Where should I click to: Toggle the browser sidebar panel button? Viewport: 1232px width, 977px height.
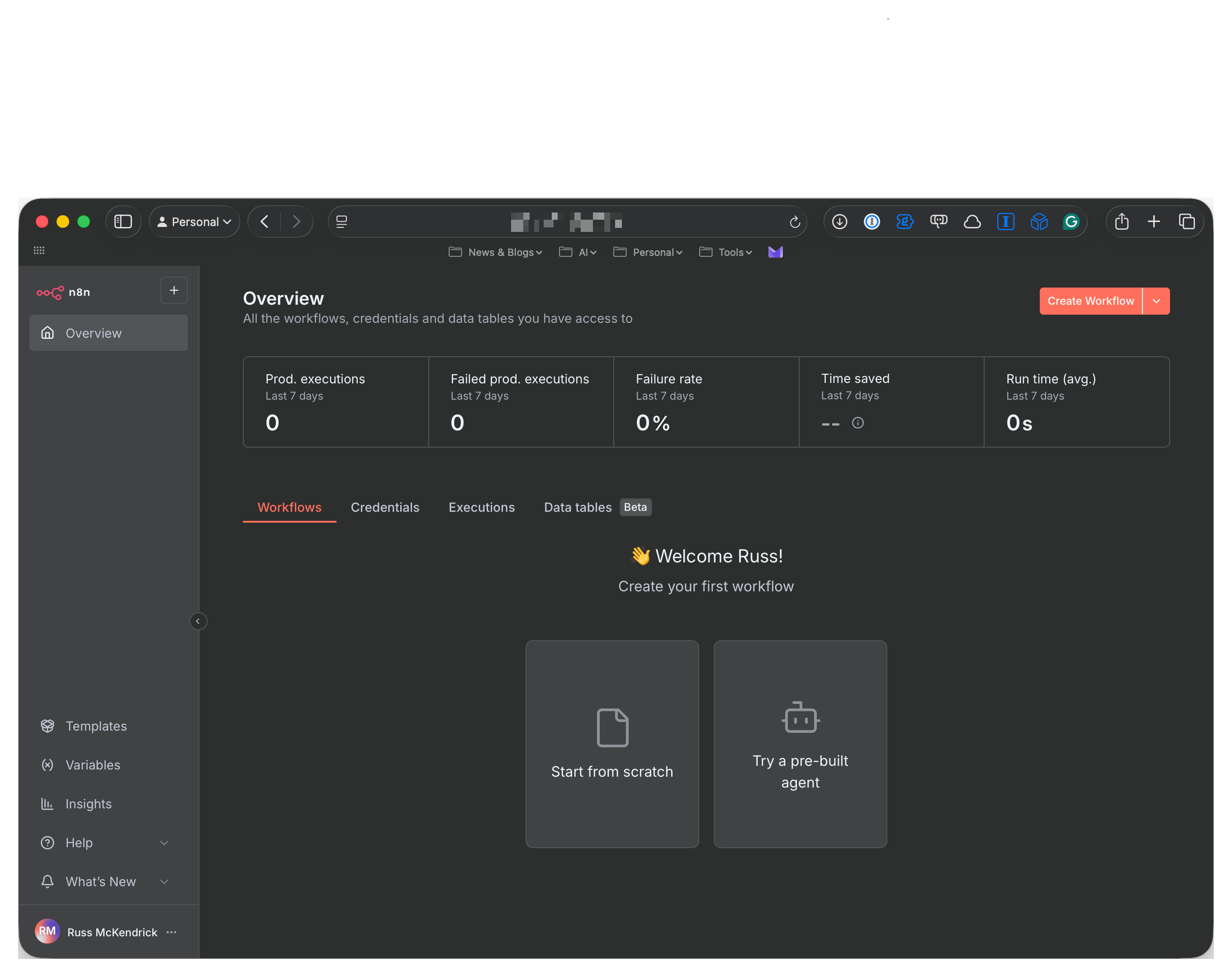click(123, 222)
